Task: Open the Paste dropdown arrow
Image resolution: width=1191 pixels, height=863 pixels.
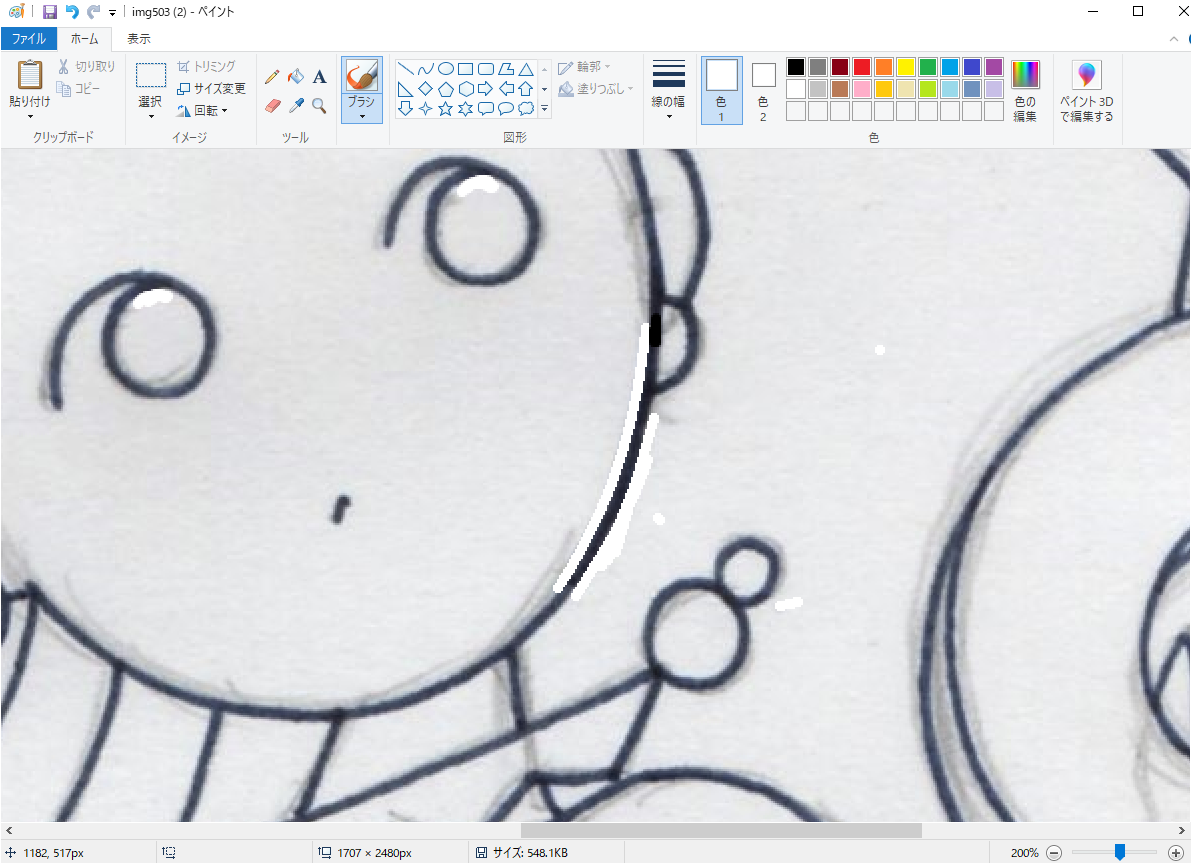Action: coord(30,116)
